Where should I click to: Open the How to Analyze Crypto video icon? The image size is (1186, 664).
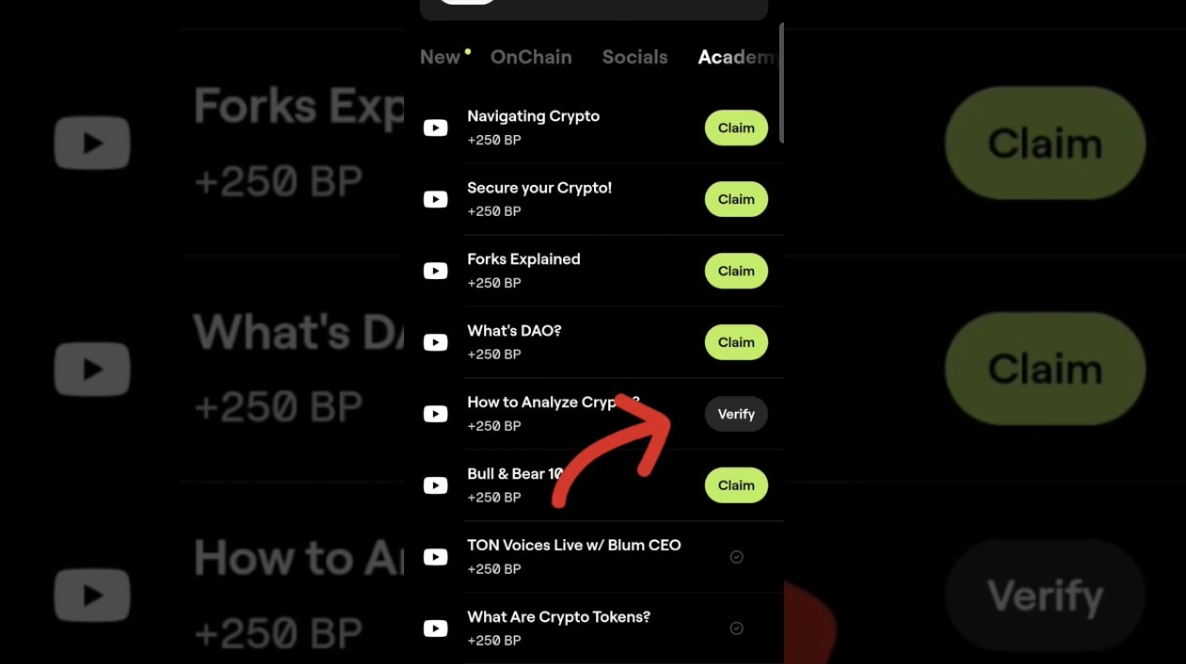[435, 414]
